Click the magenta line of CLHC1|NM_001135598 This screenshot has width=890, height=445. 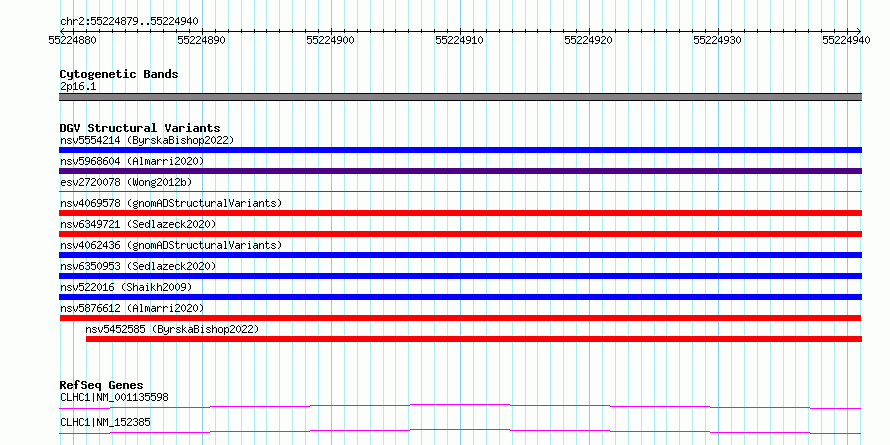click(x=460, y=406)
